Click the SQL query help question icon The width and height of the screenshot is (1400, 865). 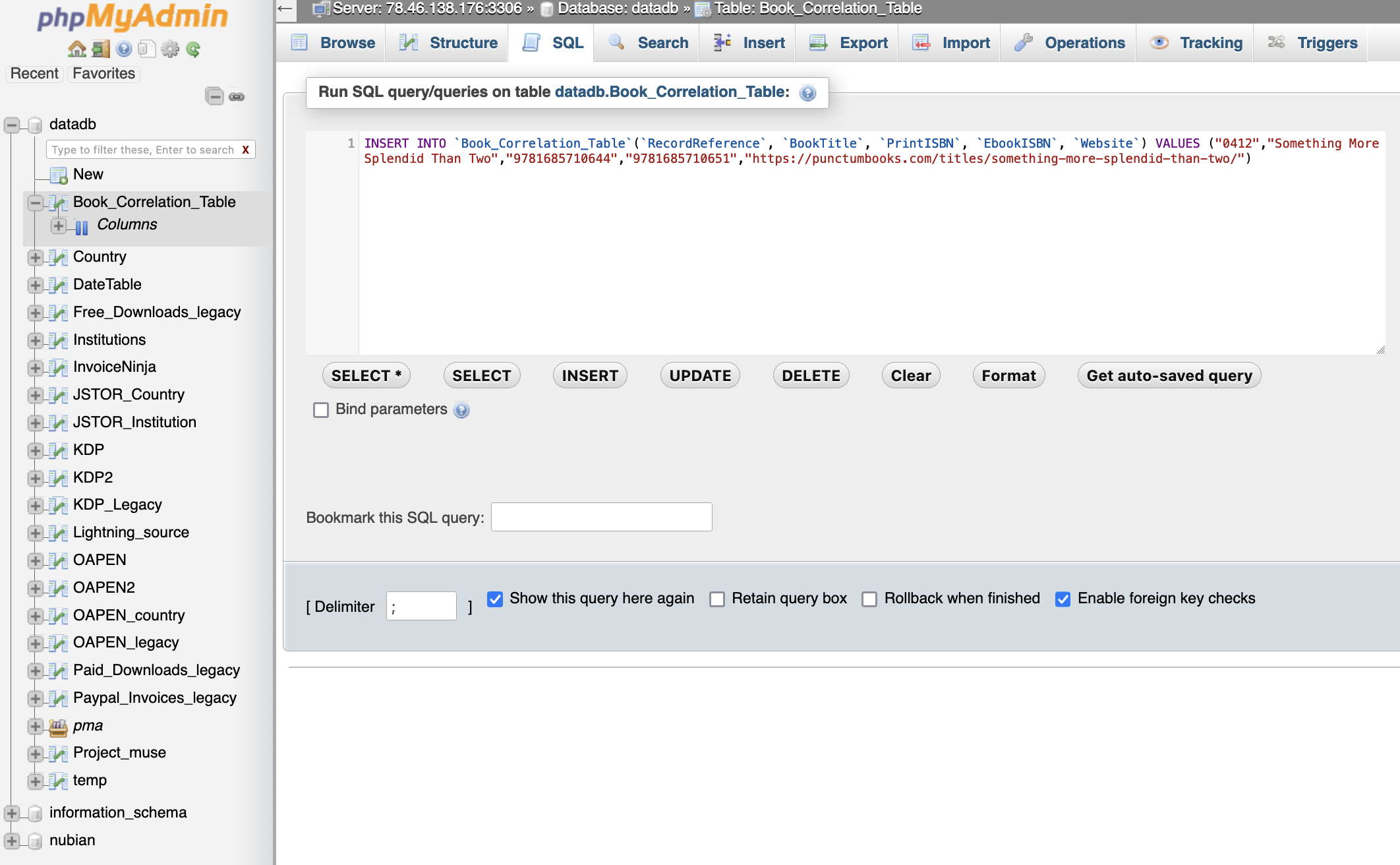click(807, 93)
